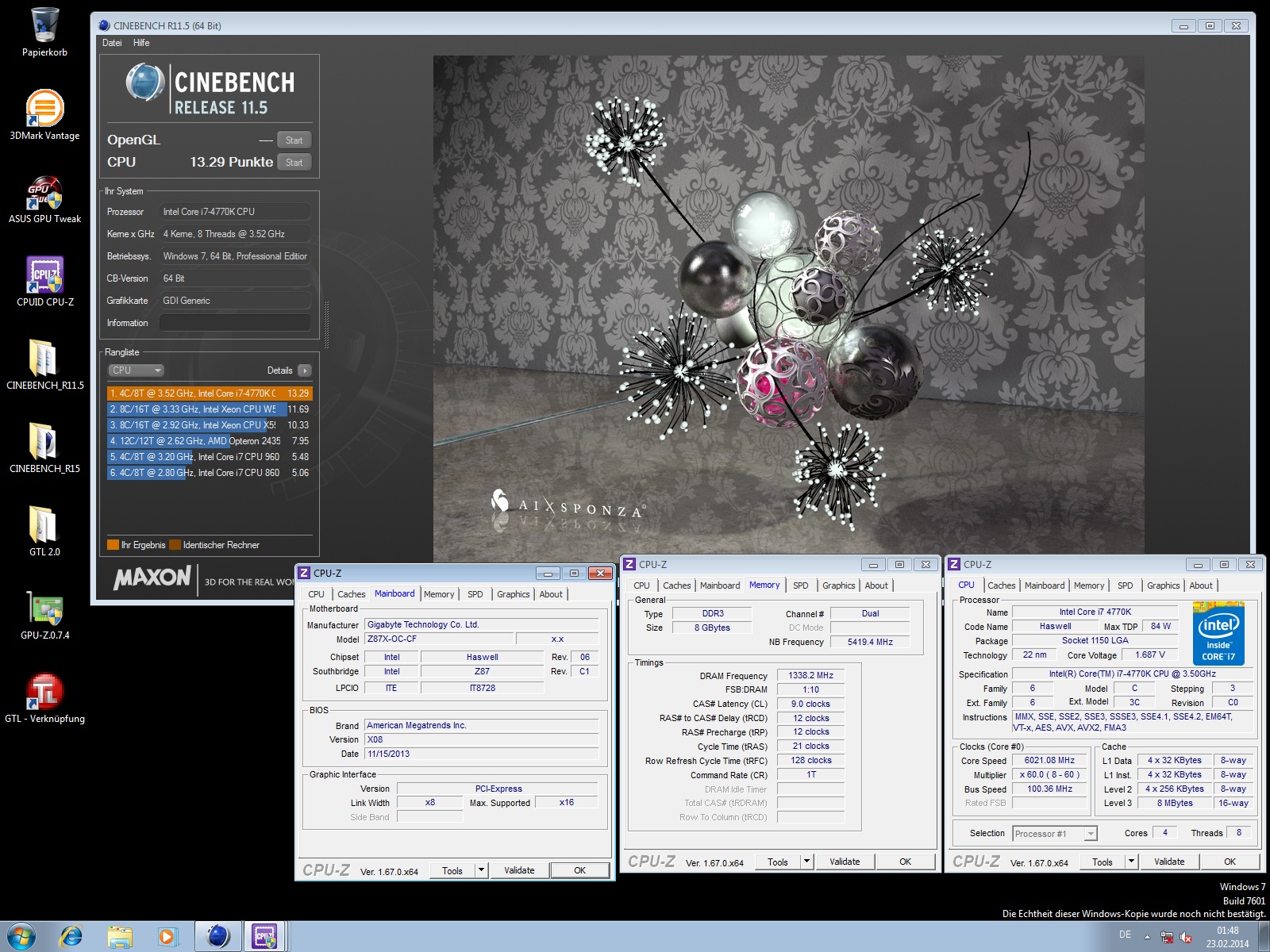Image resolution: width=1270 pixels, height=952 pixels.
Task: Open Graphics tab in Mainboard CPU-Z window
Action: [x=513, y=594]
